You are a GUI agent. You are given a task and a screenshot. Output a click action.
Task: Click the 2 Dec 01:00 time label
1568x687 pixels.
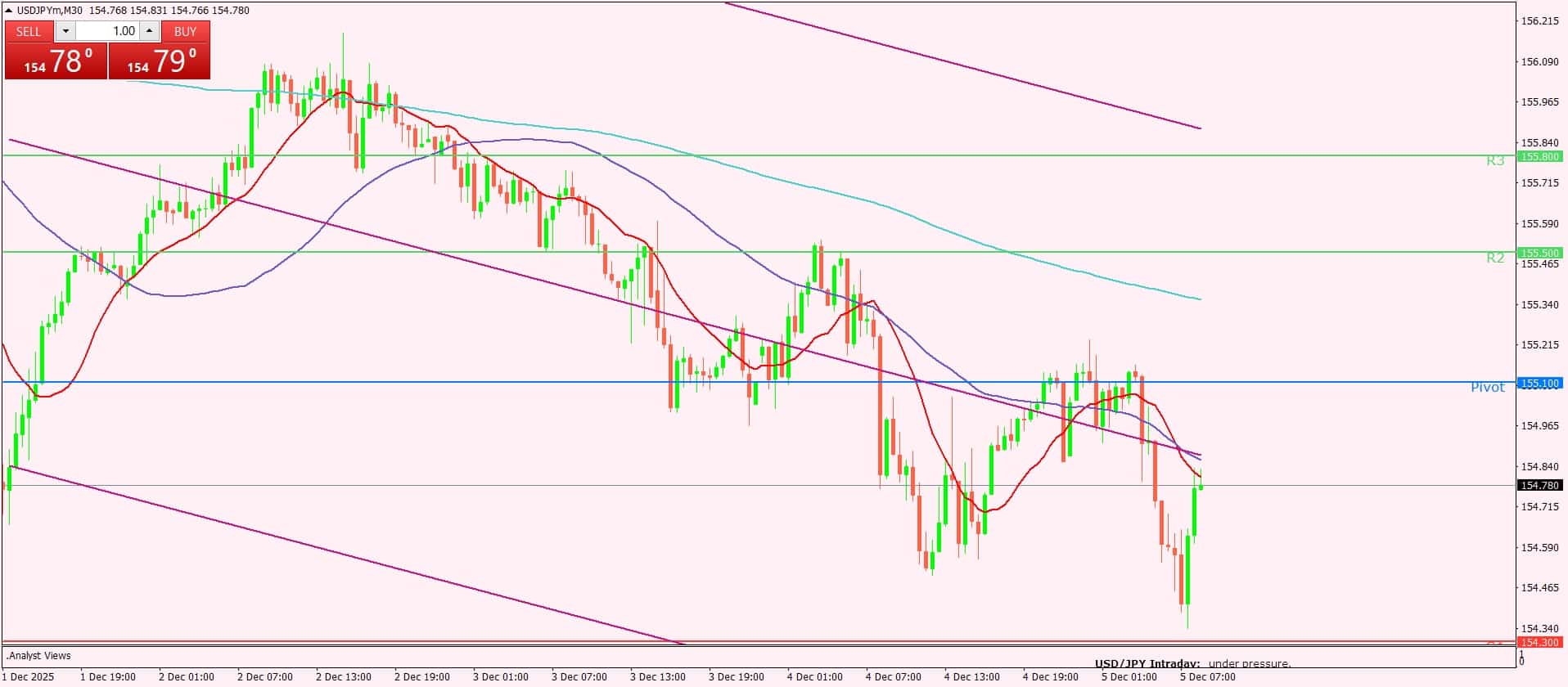click(x=187, y=677)
